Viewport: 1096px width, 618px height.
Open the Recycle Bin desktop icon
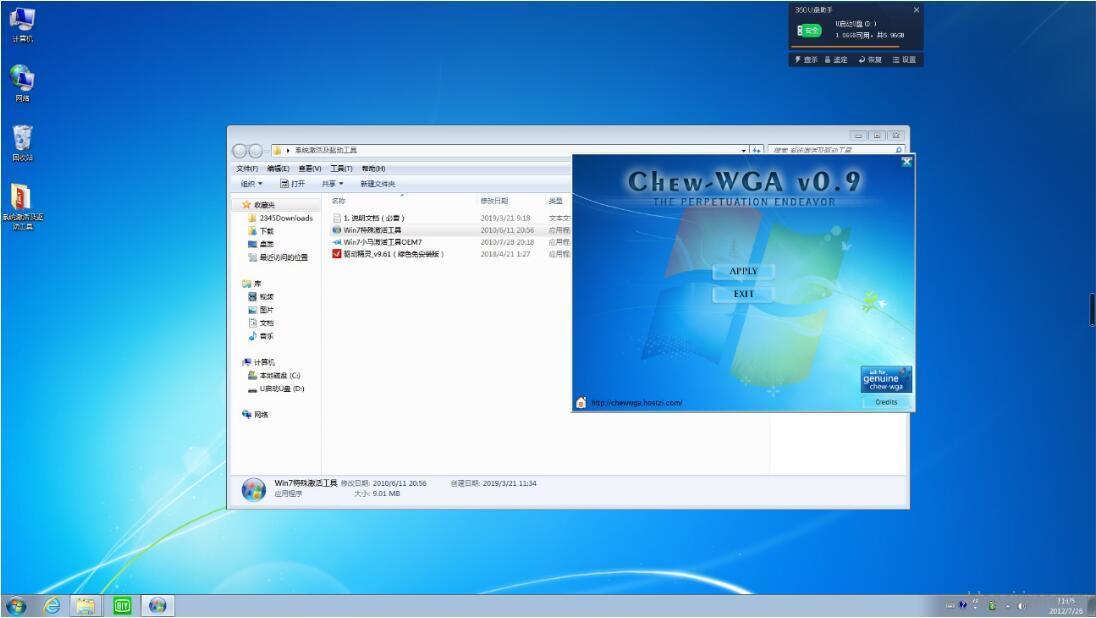(22, 142)
